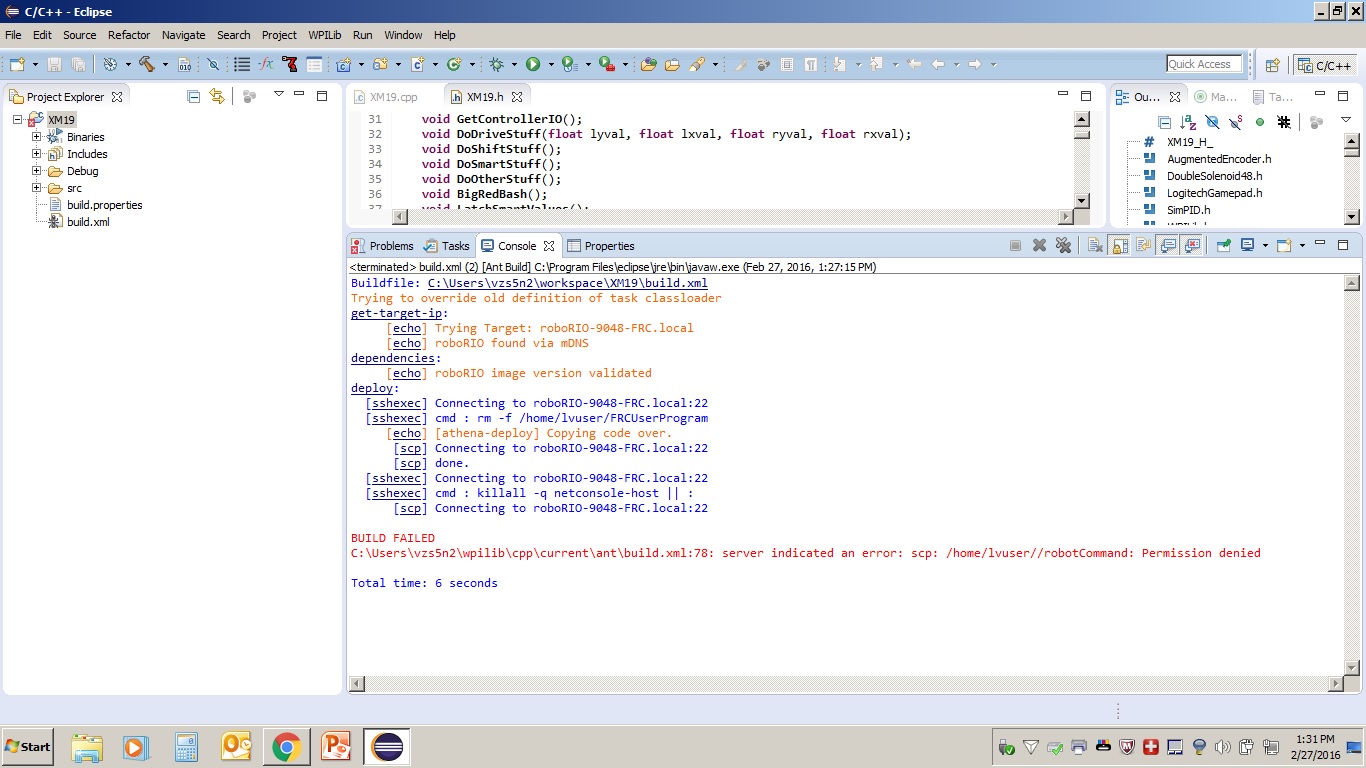The height and width of the screenshot is (768, 1366).
Task: Switch to the Properties tab
Action: (x=600, y=246)
